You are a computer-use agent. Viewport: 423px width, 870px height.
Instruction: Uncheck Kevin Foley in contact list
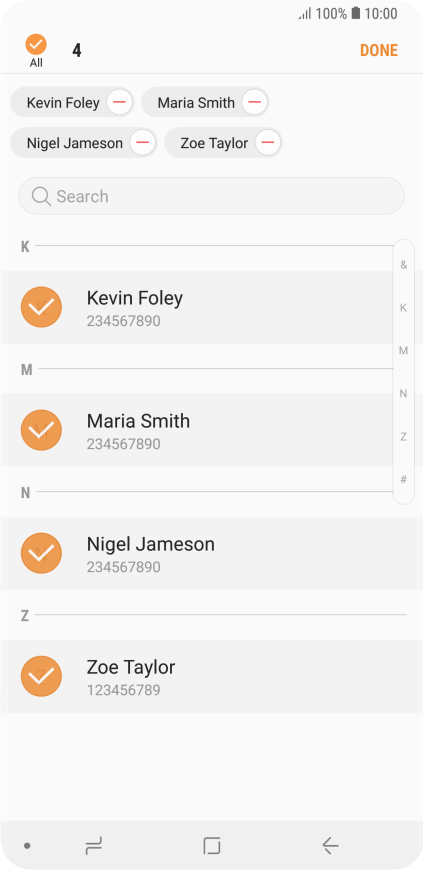coord(41,307)
